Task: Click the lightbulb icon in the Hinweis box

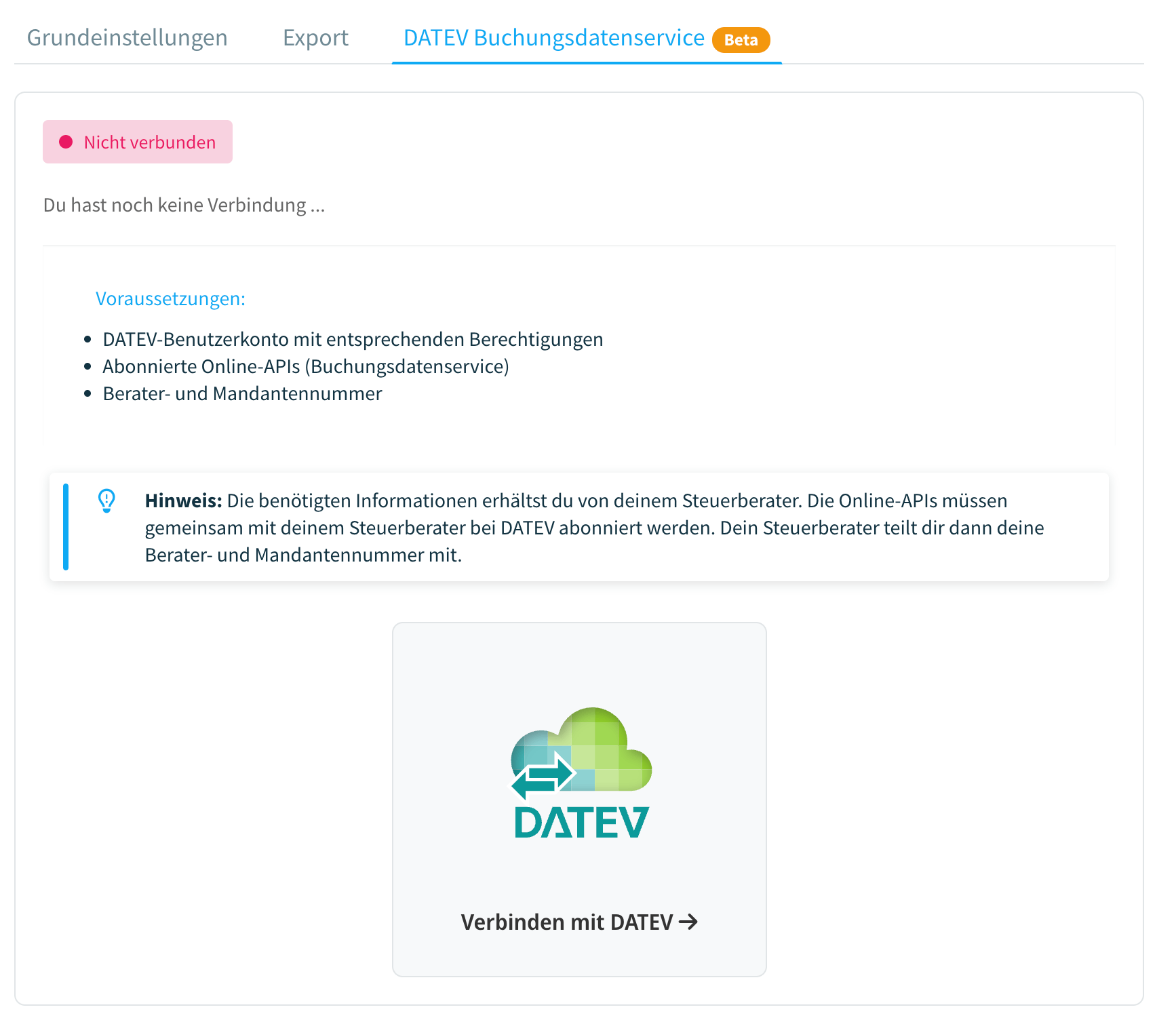Action: 106,502
